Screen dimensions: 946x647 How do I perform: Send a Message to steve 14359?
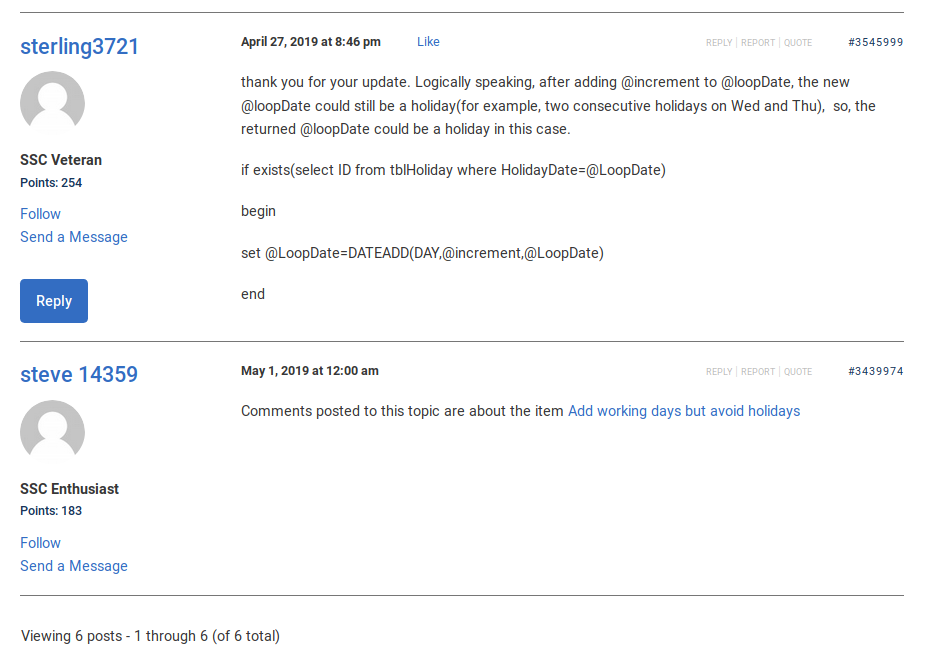click(x=74, y=566)
